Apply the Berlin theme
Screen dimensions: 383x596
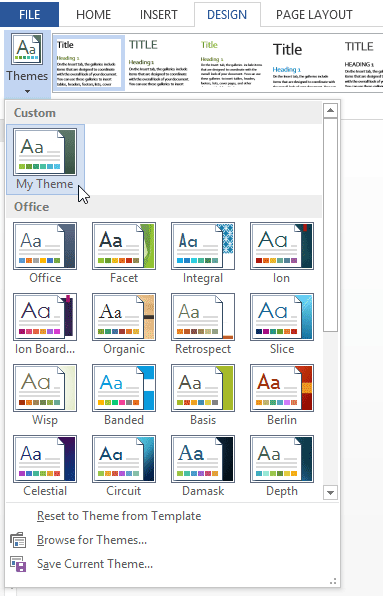[x=282, y=395]
